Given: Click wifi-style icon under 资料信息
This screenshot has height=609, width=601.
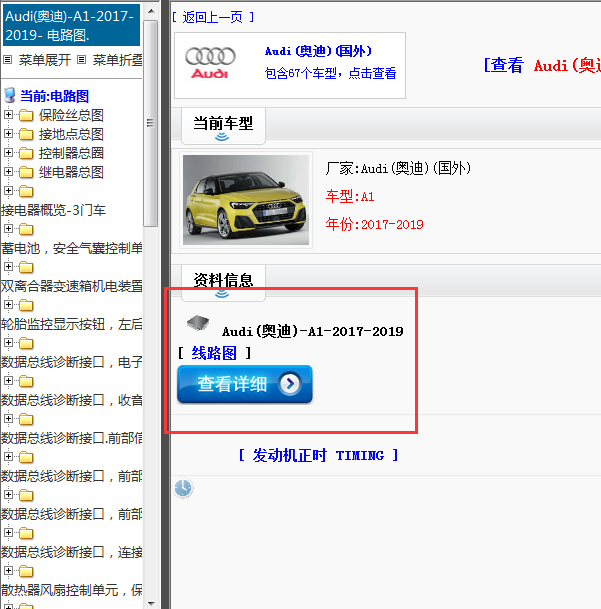Looking at the screenshot, I should [222, 294].
